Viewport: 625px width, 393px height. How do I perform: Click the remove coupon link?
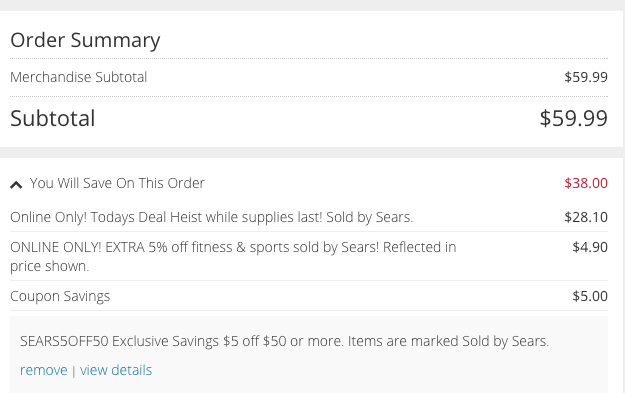tap(43, 370)
